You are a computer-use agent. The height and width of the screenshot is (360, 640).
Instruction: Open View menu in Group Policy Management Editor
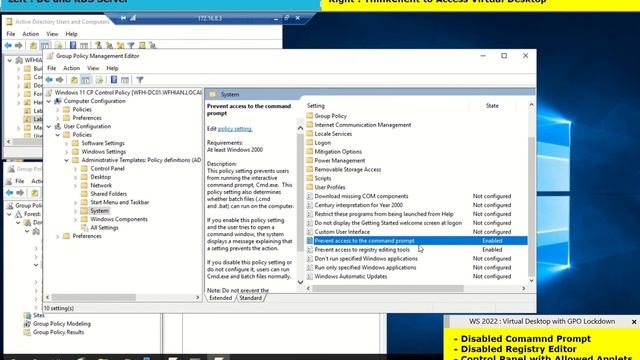click(93, 68)
